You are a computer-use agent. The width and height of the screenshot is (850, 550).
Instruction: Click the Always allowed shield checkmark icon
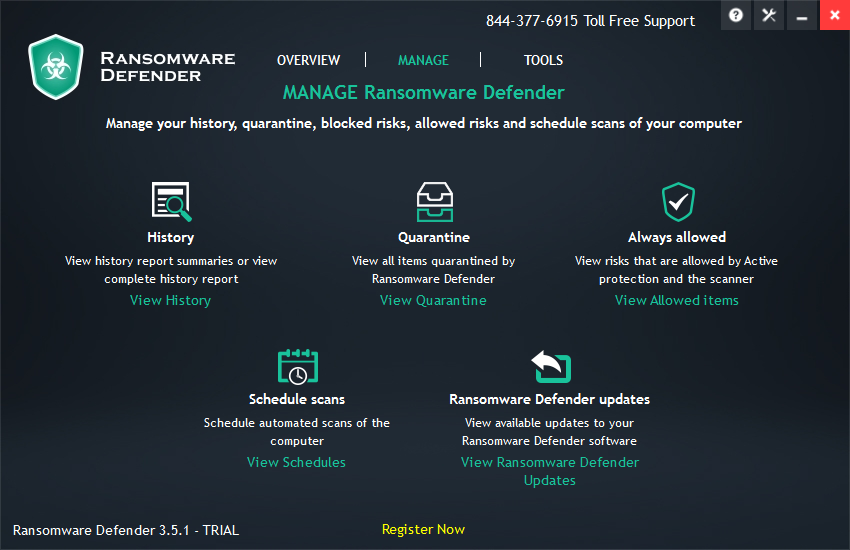click(x=678, y=202)
